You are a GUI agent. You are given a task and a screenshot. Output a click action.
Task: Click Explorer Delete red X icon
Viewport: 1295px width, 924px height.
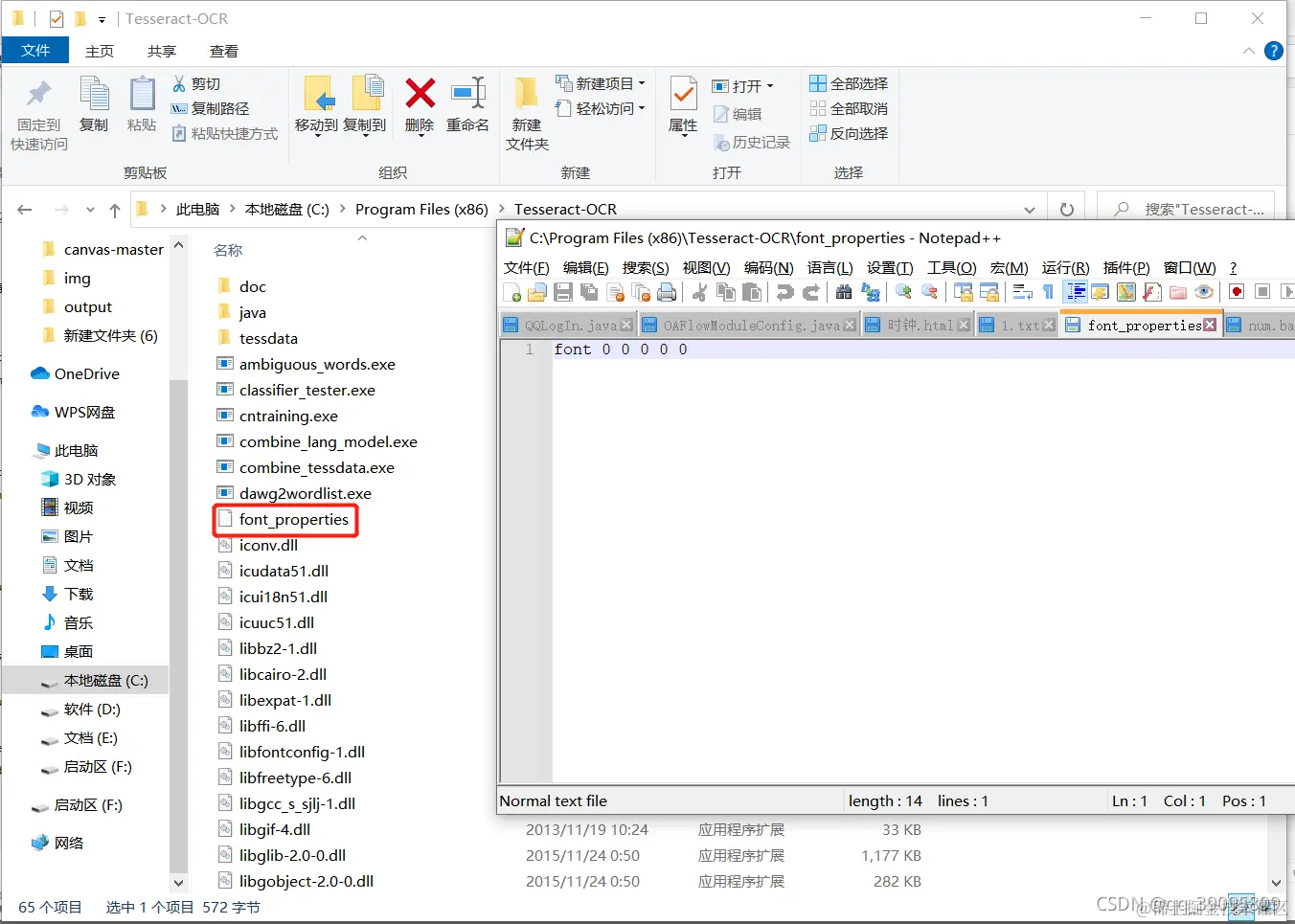(420, 94)
